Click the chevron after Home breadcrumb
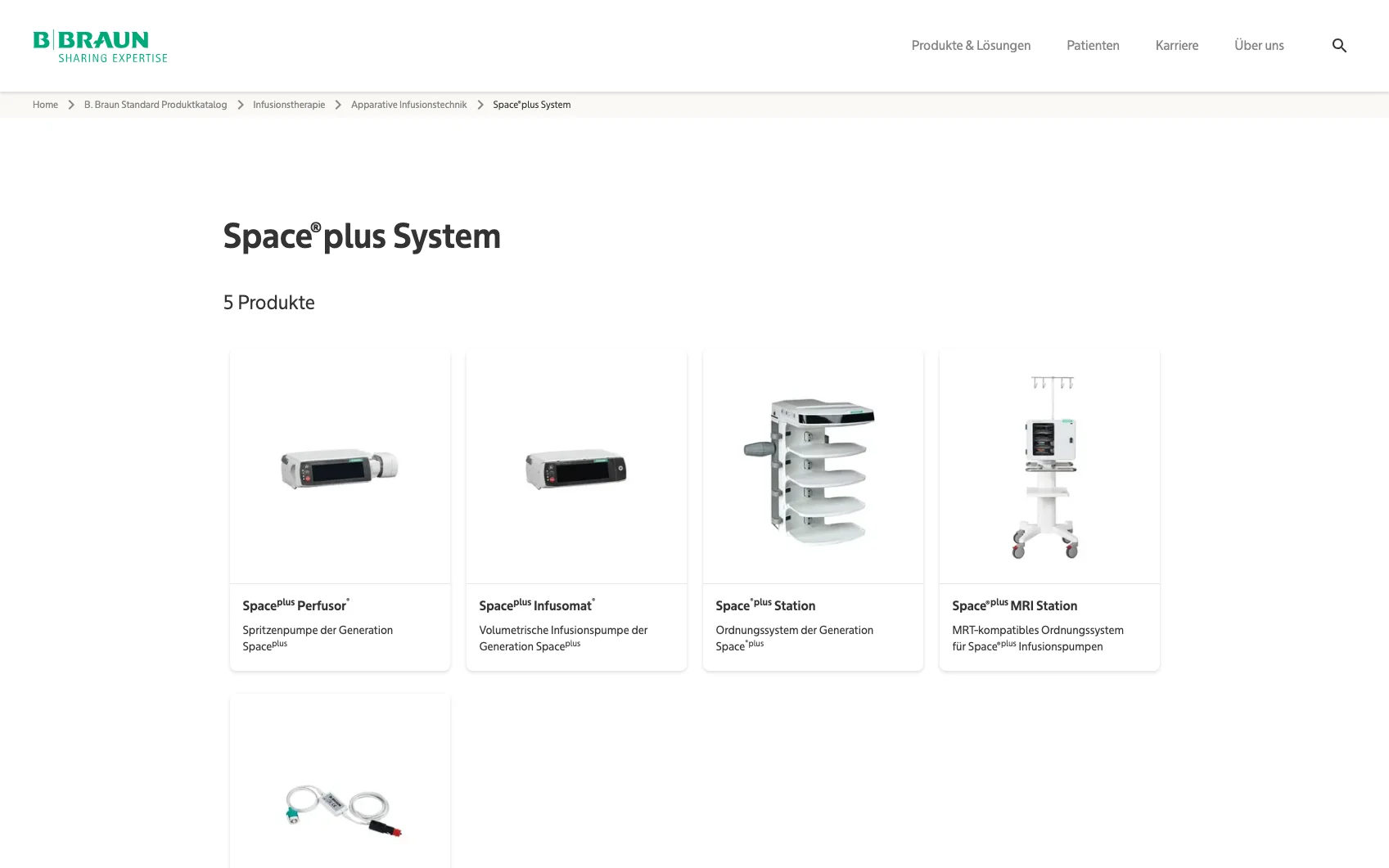 (71, 105)
